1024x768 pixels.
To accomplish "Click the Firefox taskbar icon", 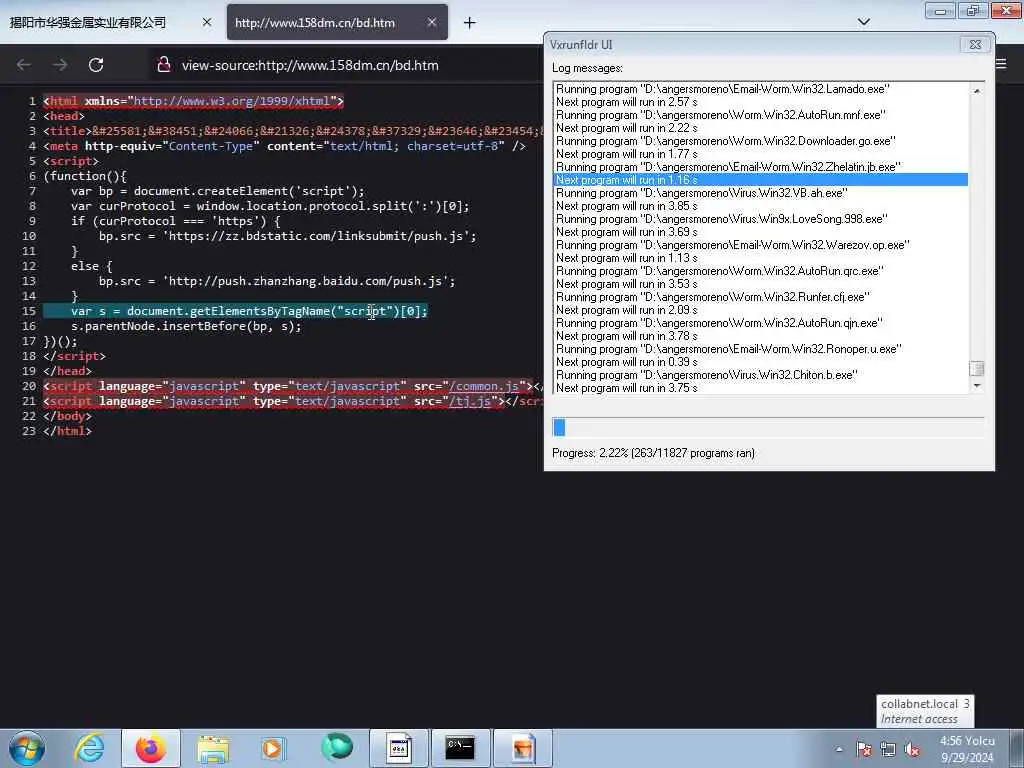I will [151, 748].
